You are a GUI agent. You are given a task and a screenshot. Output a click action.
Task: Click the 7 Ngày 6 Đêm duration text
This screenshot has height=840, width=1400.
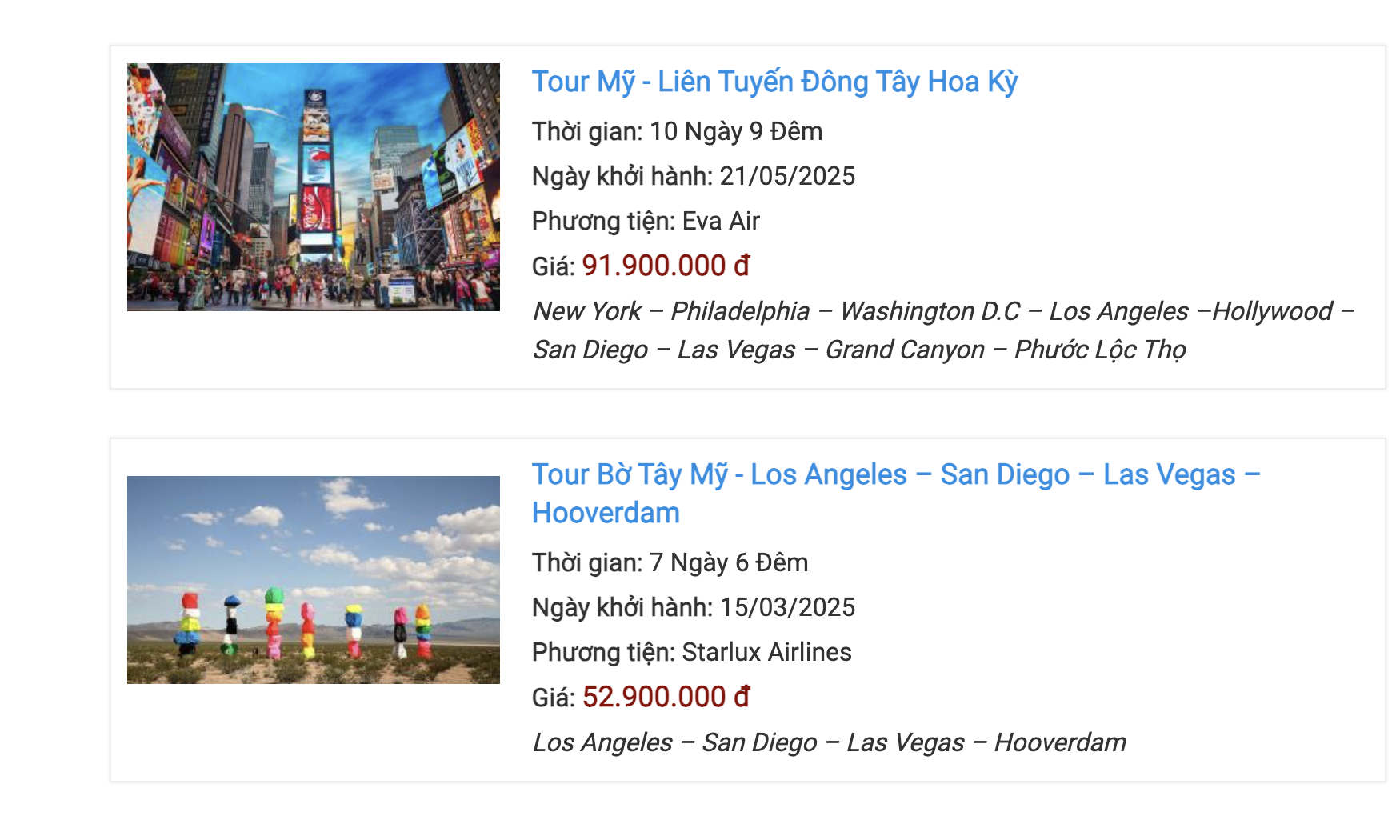[728, 562]
